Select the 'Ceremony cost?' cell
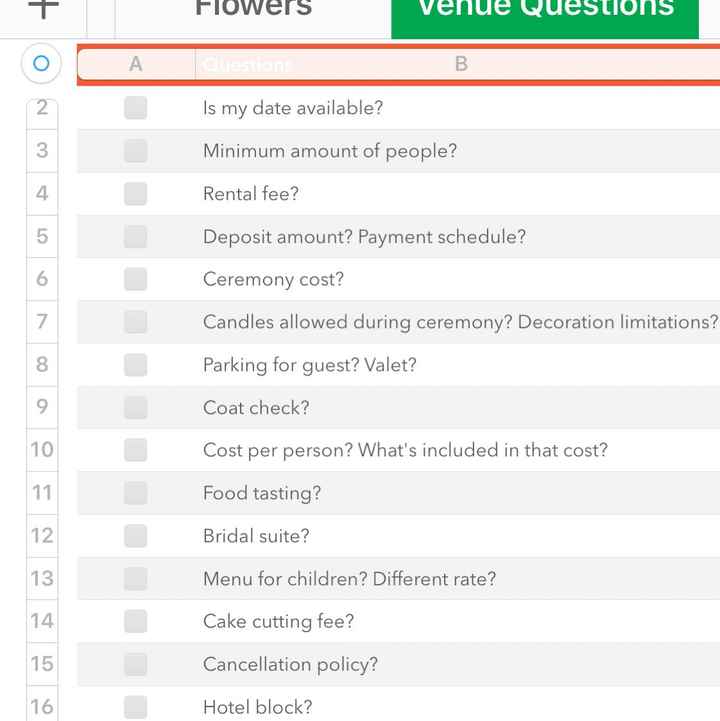 [x=273, y=280]
